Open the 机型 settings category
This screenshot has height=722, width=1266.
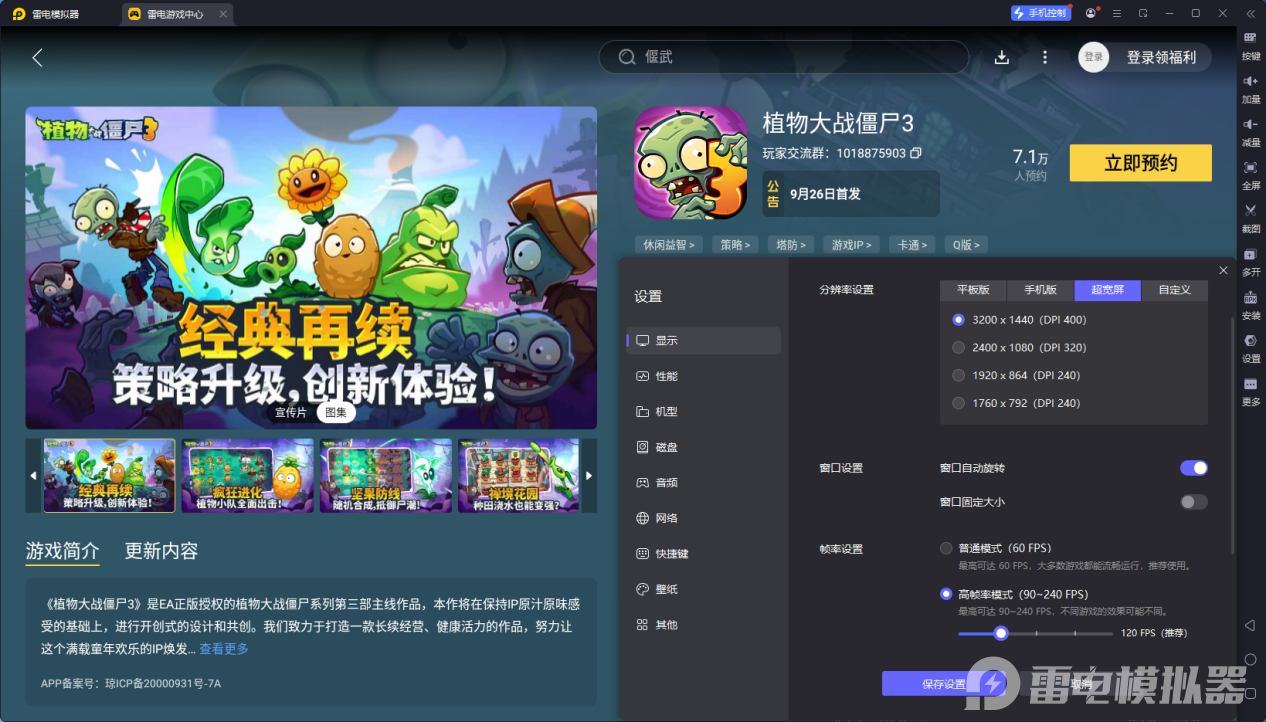pyautogui.click(x=704, y=411)
